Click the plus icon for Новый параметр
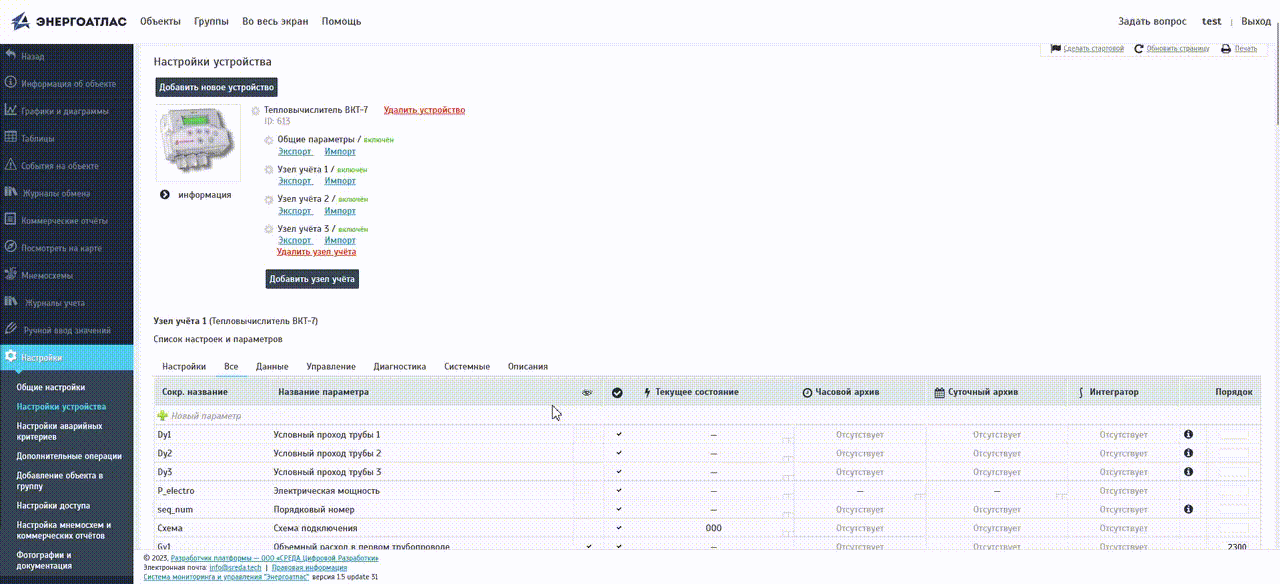Image resolution: width=1280 pixels, height=584 pixels. click(162, 415)
